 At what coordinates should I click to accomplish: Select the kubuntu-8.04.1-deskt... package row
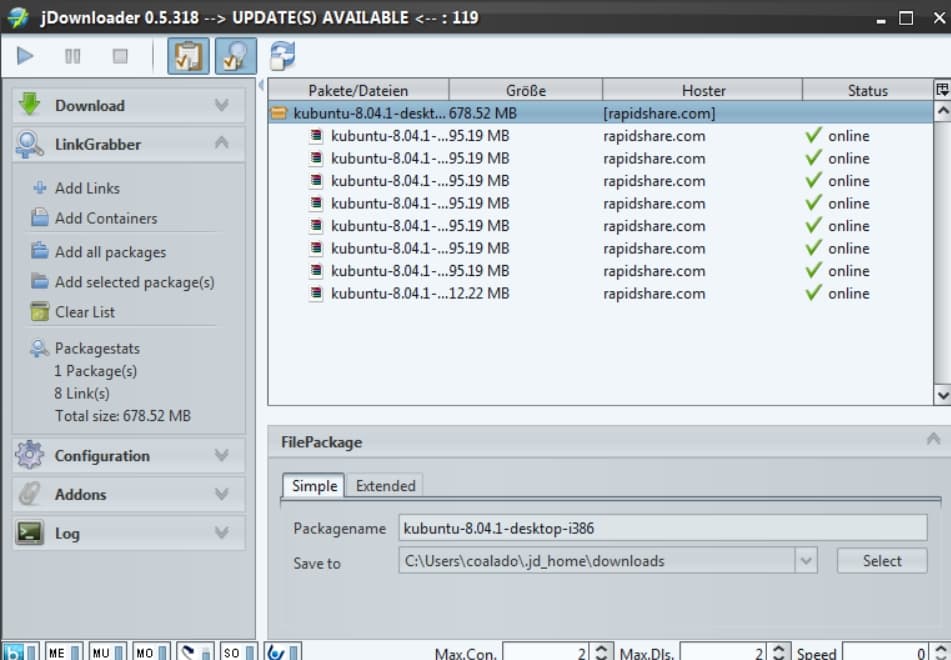click(600, 113)
